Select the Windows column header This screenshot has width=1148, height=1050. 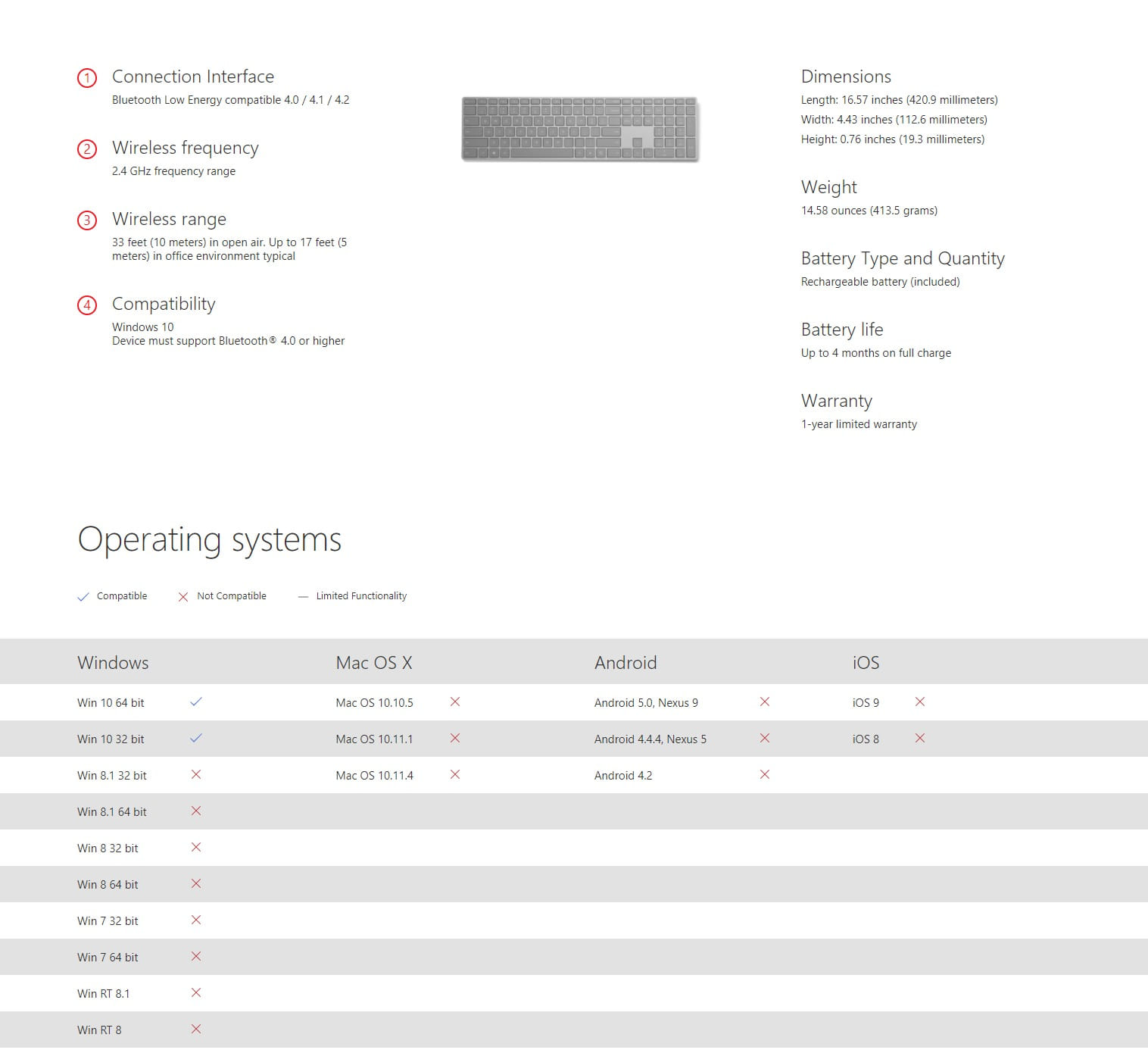(x=113, y=663)
